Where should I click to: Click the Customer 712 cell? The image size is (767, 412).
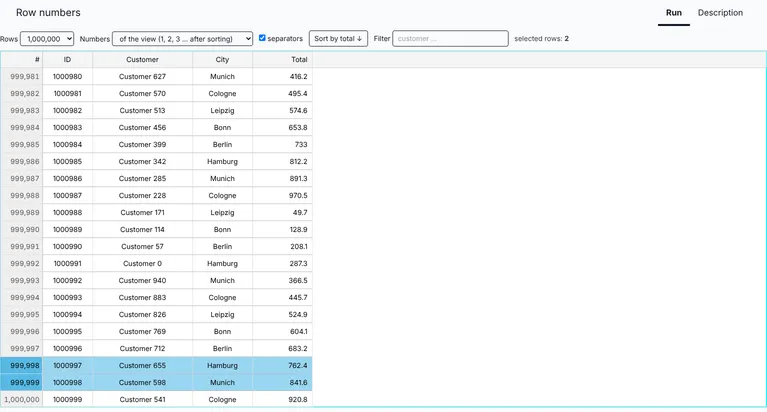pyautogui.click(x=142, y=349)
